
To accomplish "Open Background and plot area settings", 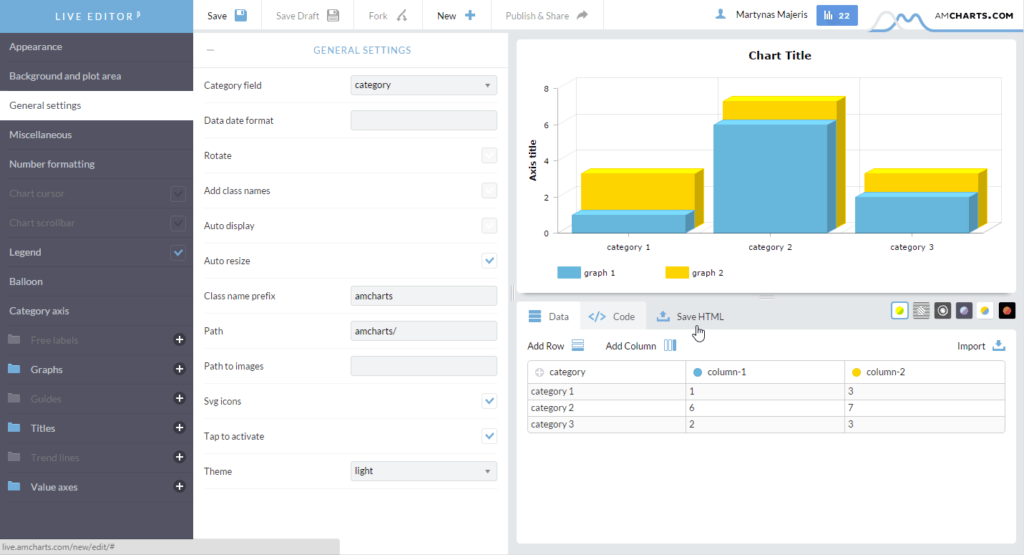I will click(x=97, y=76).
